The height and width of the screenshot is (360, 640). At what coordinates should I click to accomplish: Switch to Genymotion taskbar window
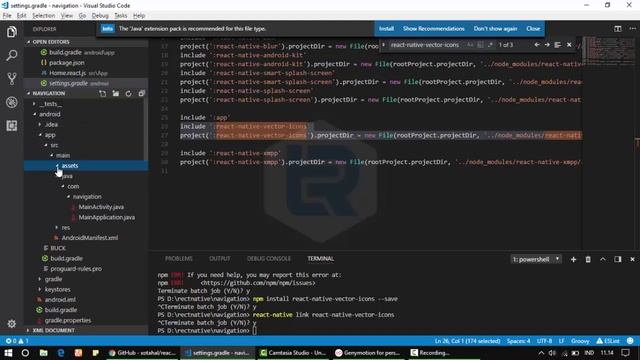coord(368,353)
